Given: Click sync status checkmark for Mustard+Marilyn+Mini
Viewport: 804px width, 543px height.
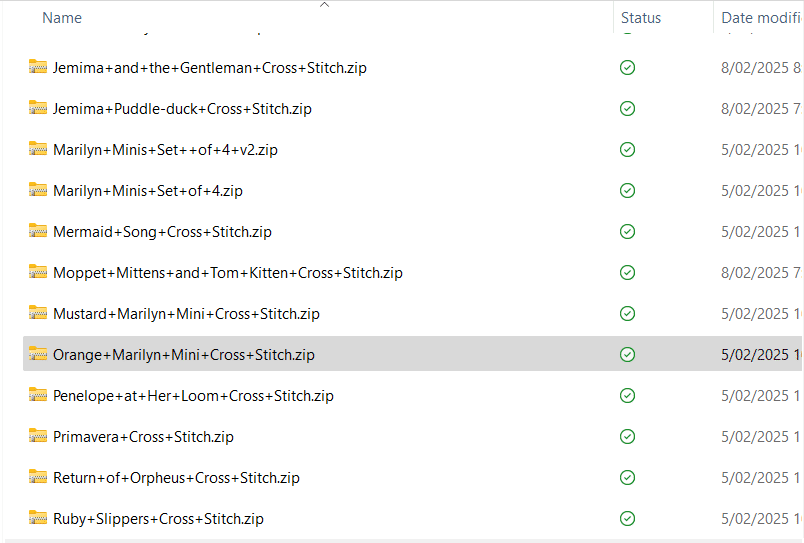Looking at the screenshot, I should pyautogui.click(x=627, y=313).
